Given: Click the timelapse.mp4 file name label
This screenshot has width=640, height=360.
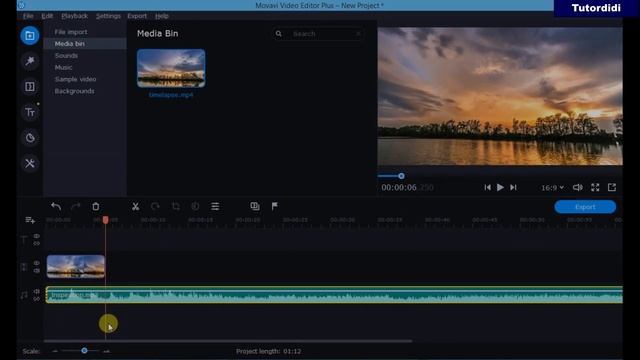Looking at the screenshot, I should [x=171, y=95].
